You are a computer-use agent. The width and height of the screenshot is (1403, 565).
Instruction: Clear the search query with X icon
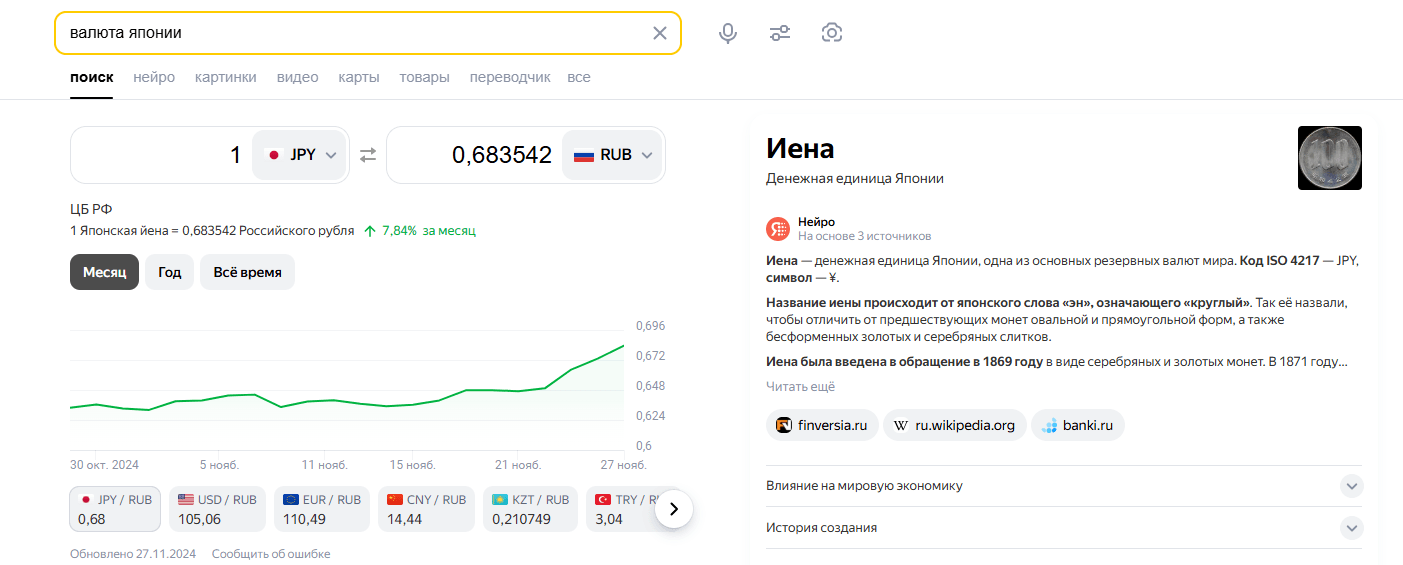(660, 33)
